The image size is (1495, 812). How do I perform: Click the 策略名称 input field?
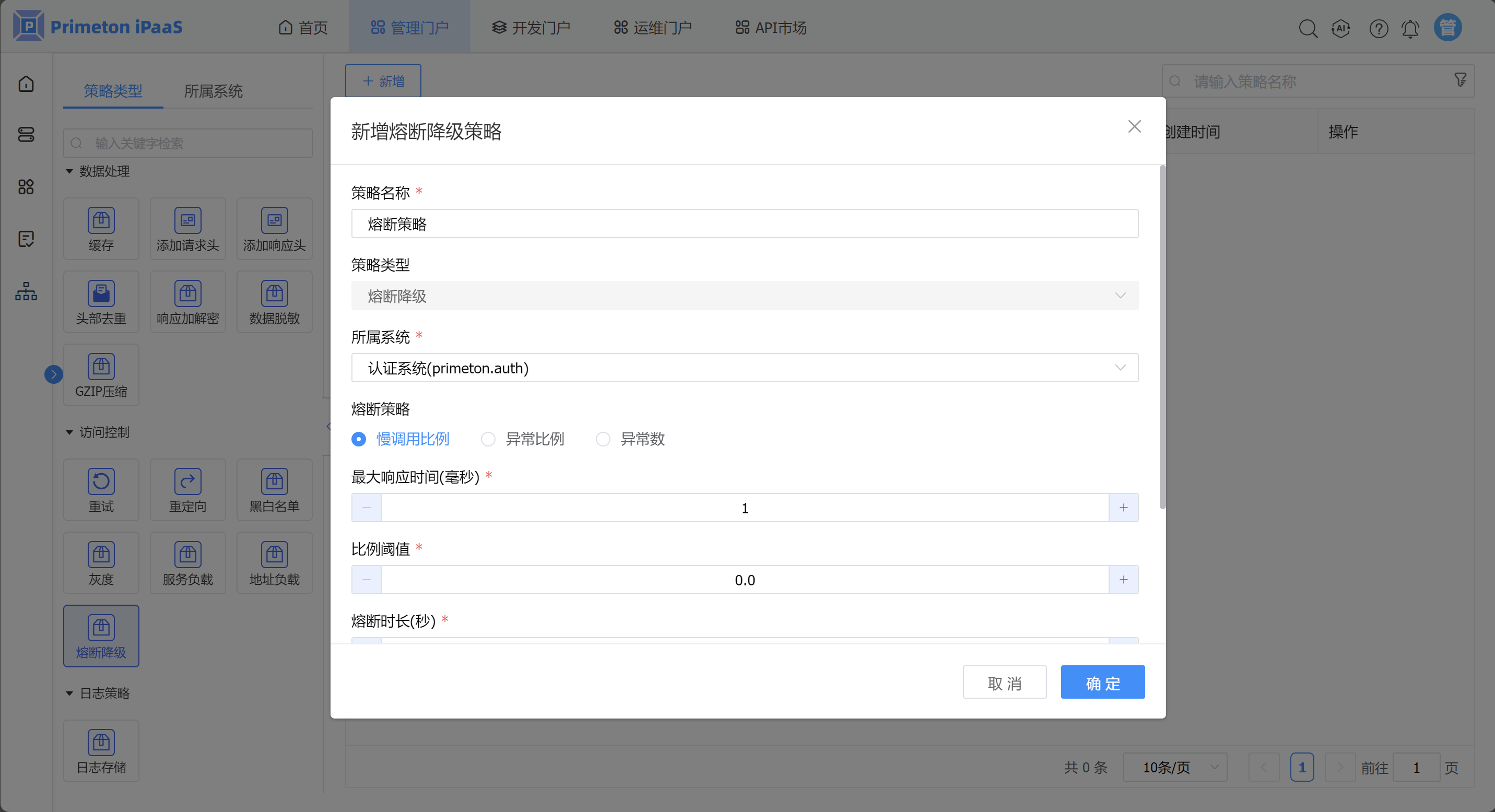pos(744,224)
